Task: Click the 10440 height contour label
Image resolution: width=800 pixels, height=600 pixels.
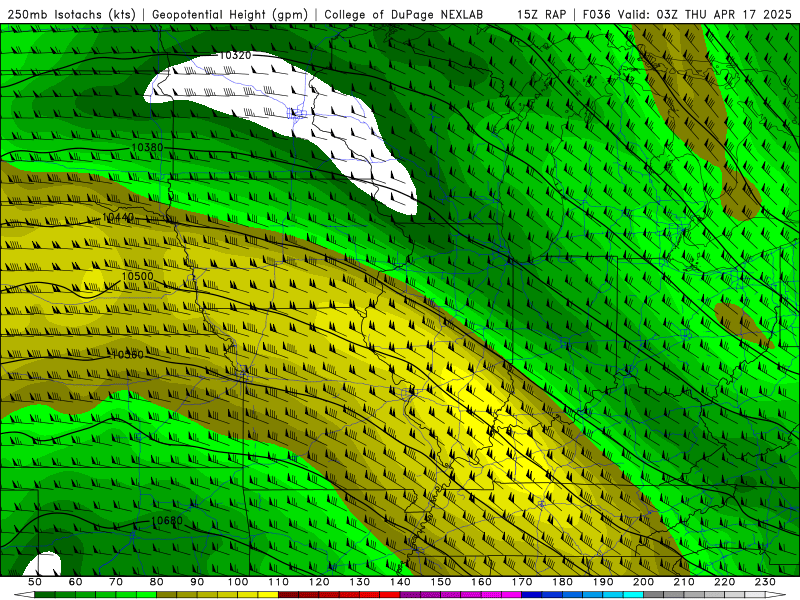Action: point(118,217)
